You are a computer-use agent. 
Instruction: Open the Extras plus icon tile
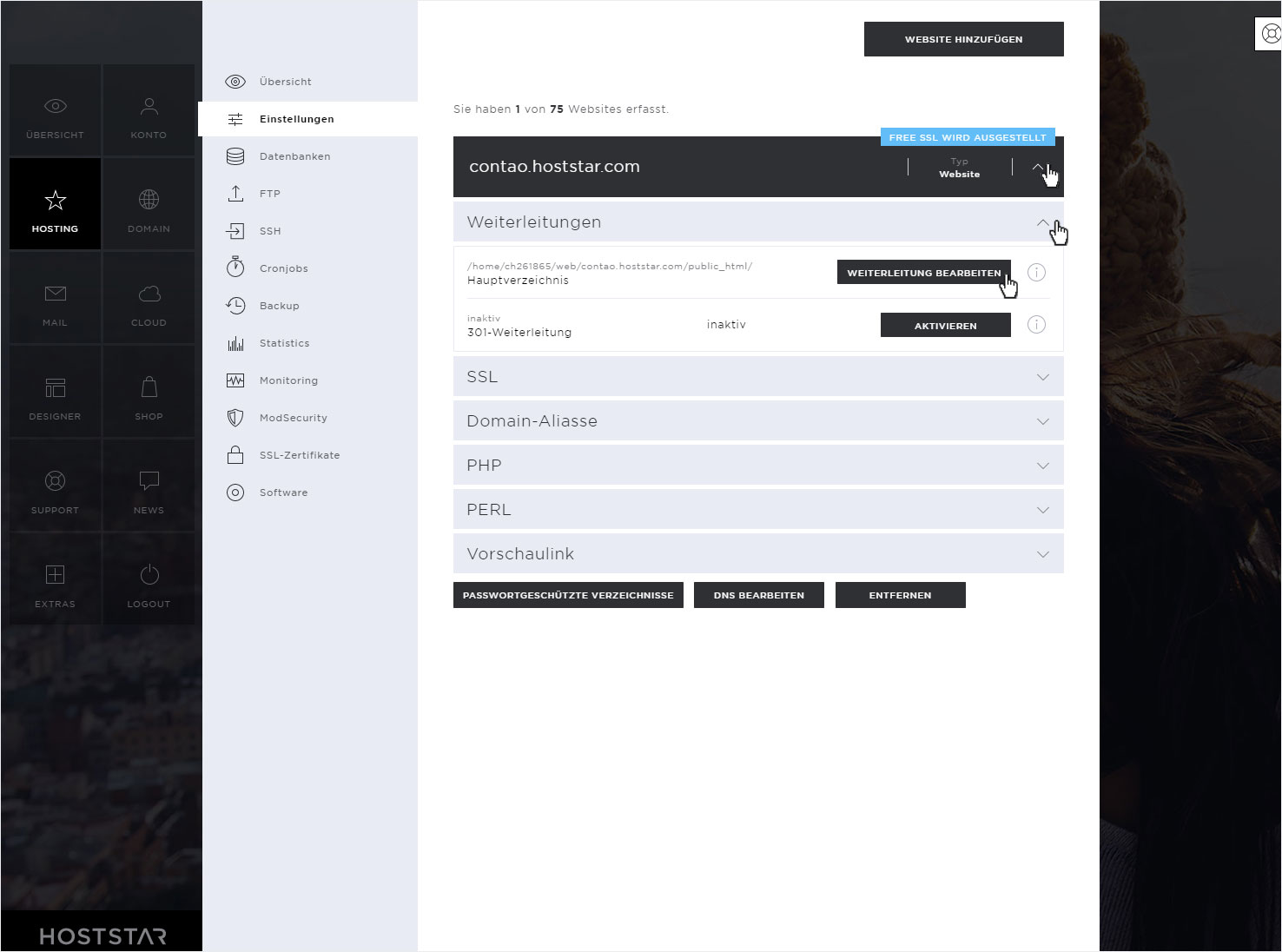(56, 579)
